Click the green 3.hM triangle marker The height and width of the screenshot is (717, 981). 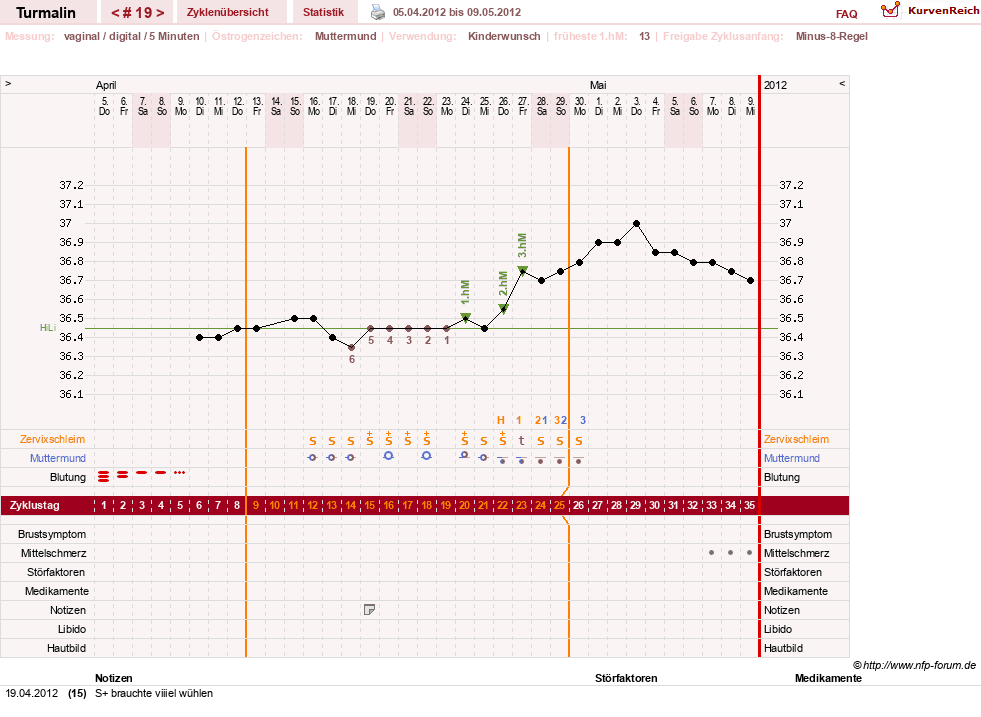(x=522, y=270)
